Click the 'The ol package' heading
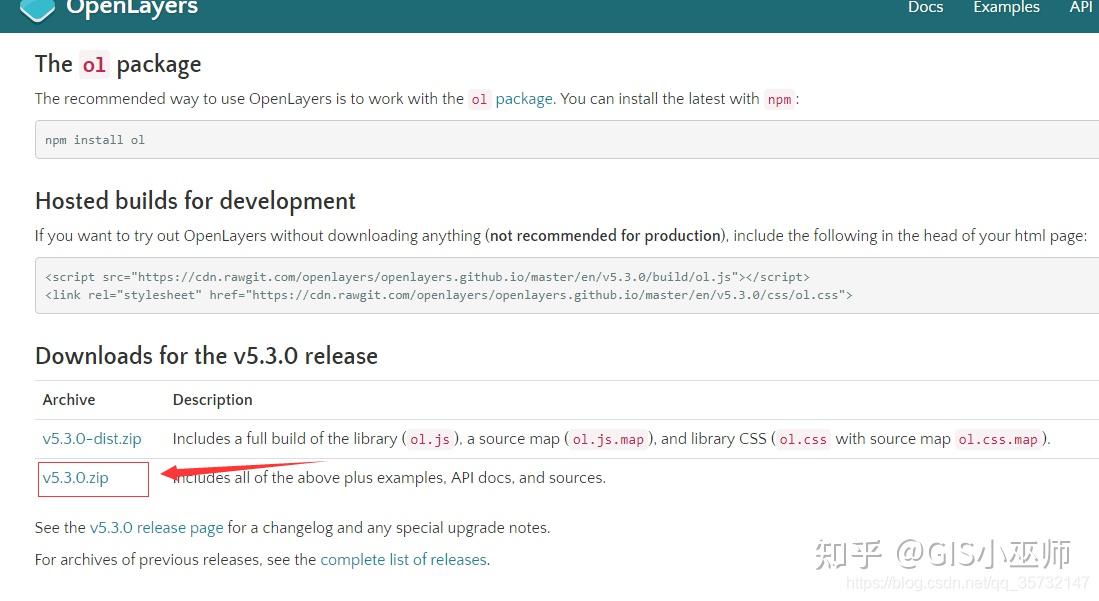The height and width of the screenshot is (601, 1099). pos(118,65)
